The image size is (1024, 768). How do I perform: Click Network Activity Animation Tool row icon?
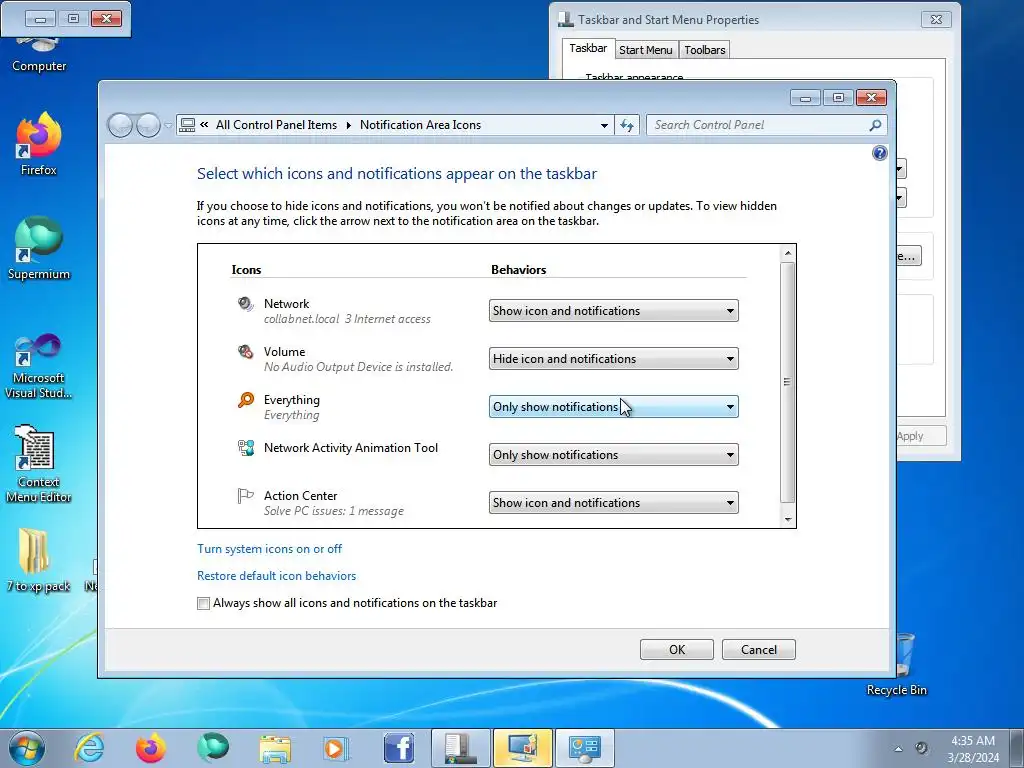tap(246, 448)
